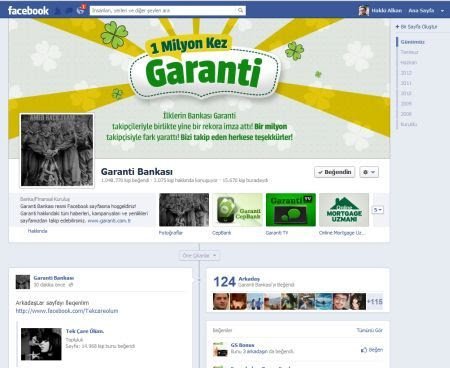Click in the Facebook search field

[163, 10]
